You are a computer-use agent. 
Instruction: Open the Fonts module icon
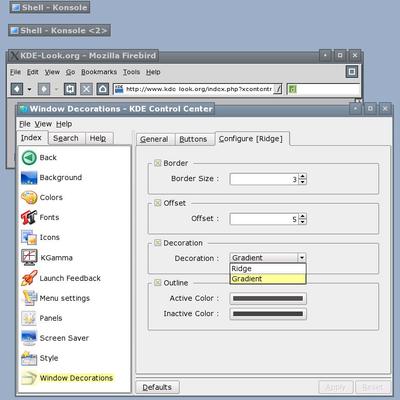point(29,217)
